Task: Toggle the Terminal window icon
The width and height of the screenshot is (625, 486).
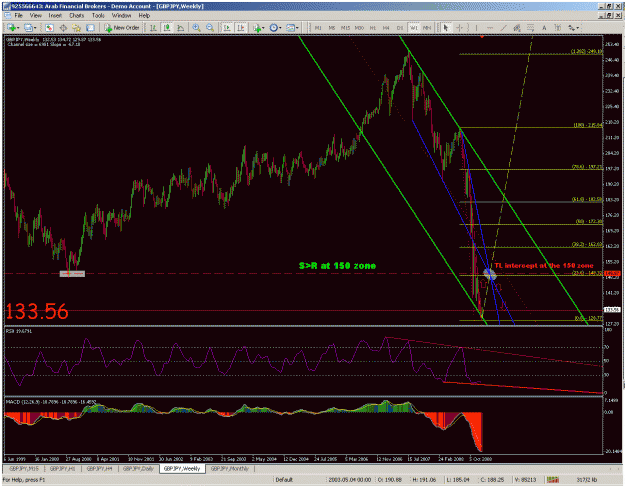Action: point(90,28)
